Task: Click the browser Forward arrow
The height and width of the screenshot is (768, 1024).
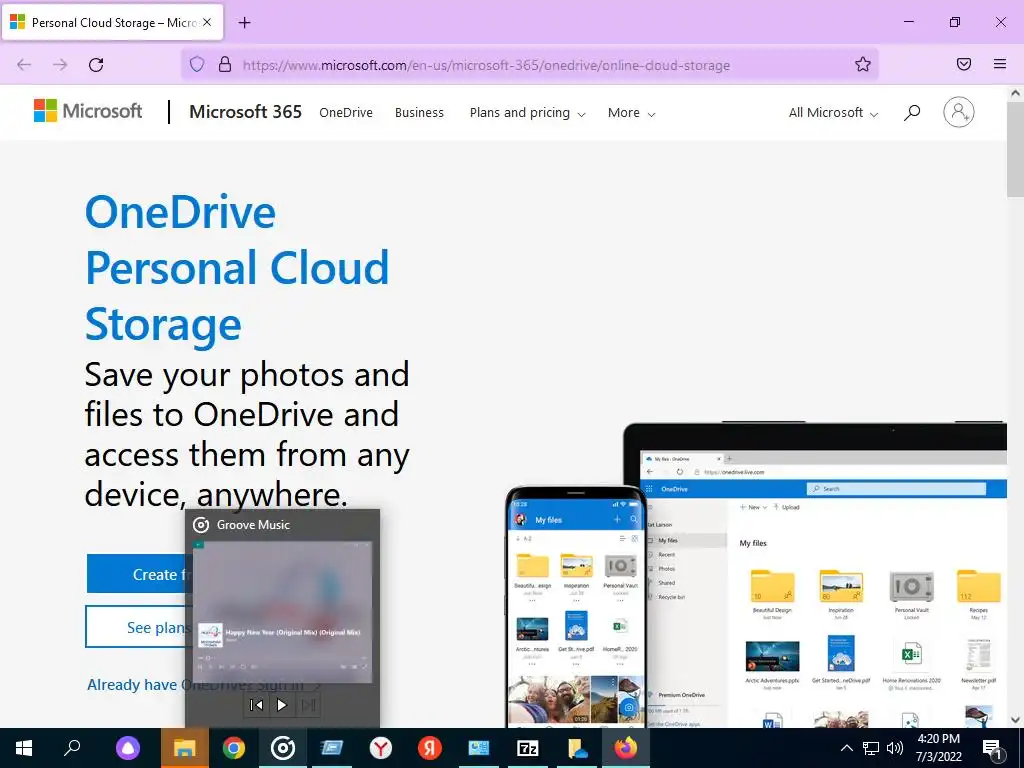Action: tap(60, 65)
